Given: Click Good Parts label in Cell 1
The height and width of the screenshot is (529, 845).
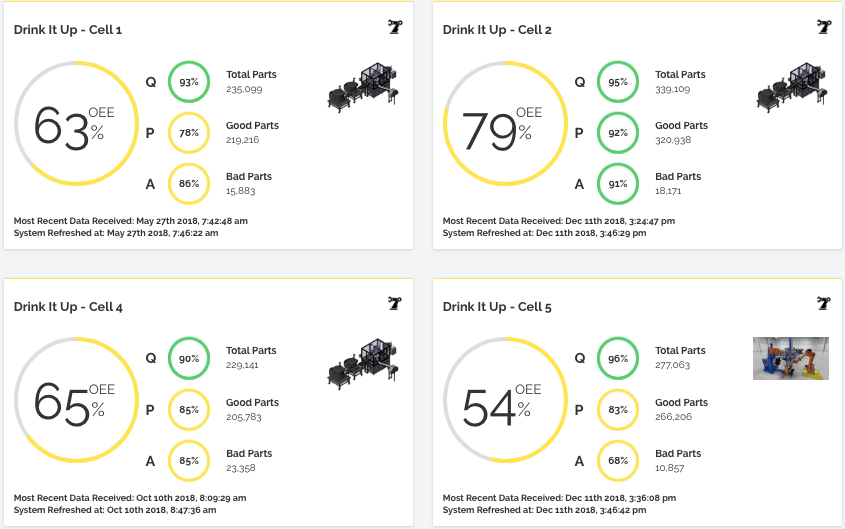Looking at the screenshot, I should tap(252, 126).
